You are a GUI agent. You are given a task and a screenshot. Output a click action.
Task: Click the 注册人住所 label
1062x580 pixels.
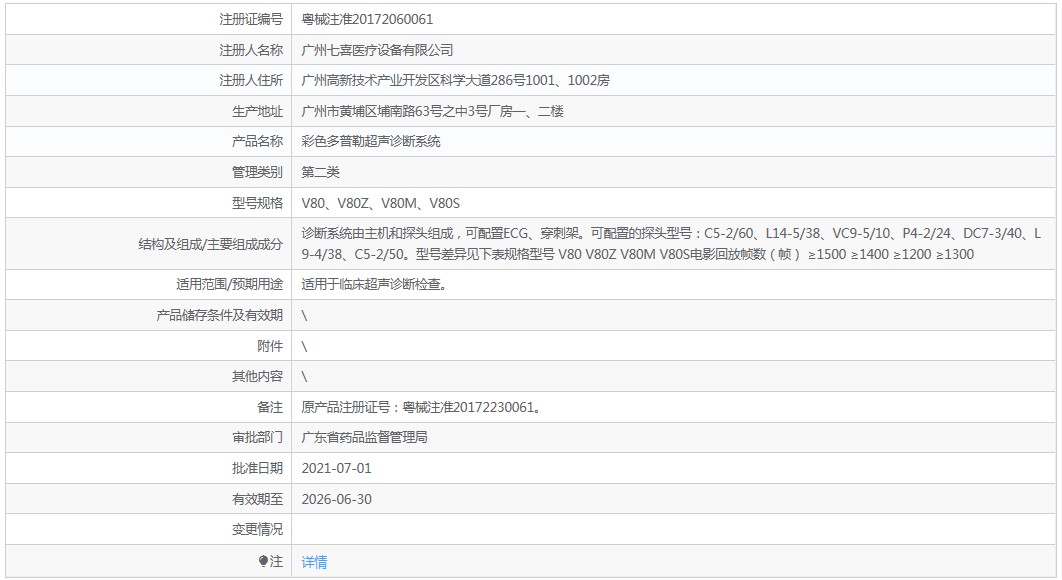click(251, 80)
